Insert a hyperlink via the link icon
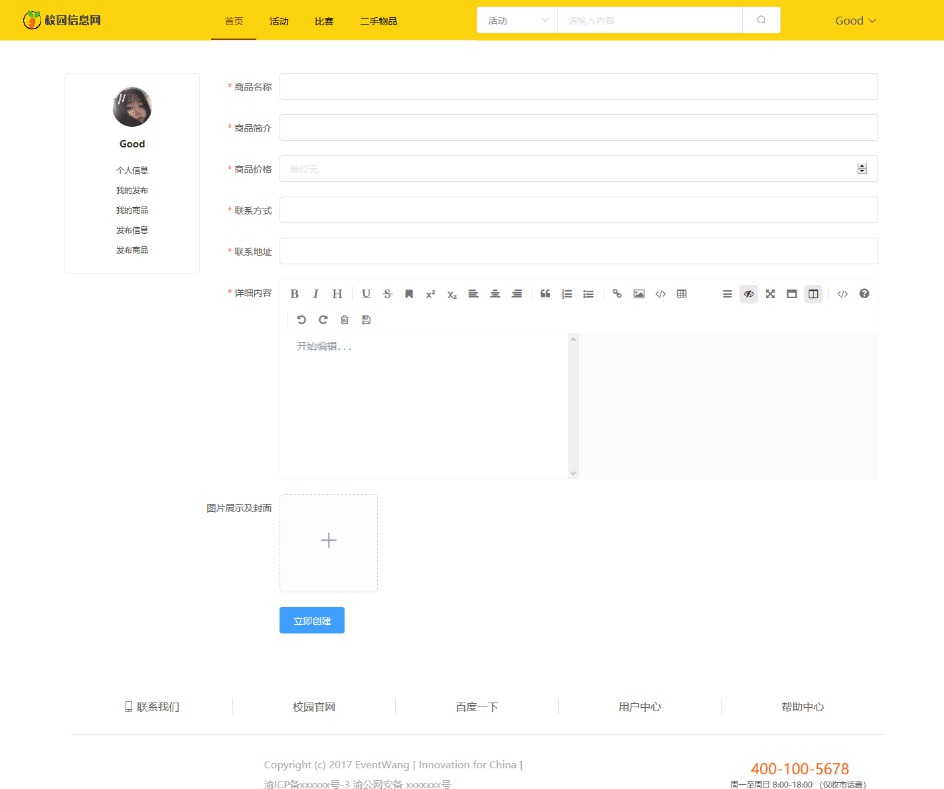Viewport: 944px width, 789px height. (x=617, y=293)
